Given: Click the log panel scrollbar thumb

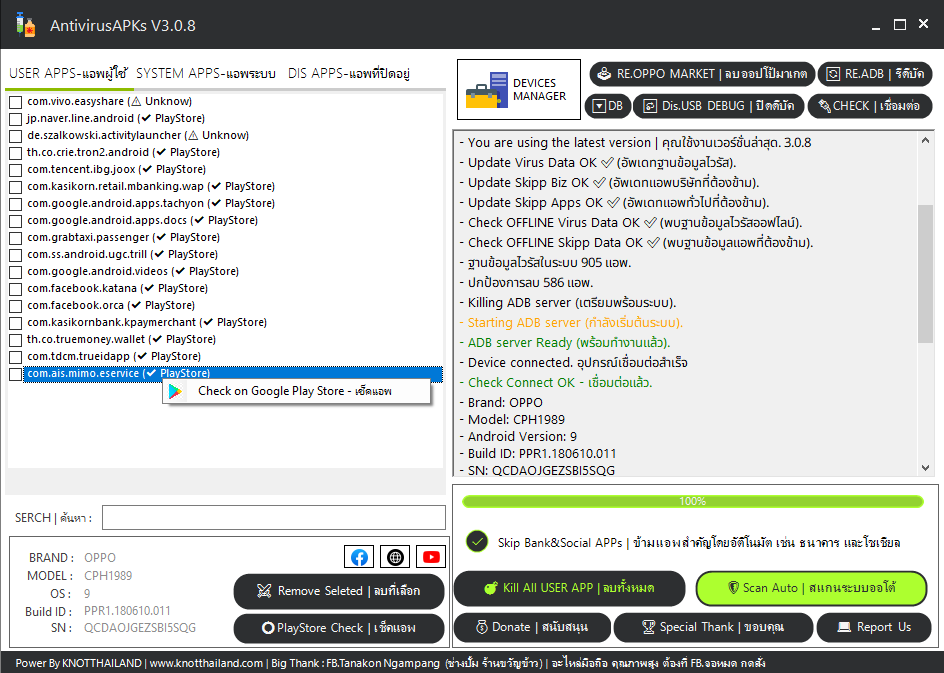Looking at the screenshot, I should click(925, 274).
